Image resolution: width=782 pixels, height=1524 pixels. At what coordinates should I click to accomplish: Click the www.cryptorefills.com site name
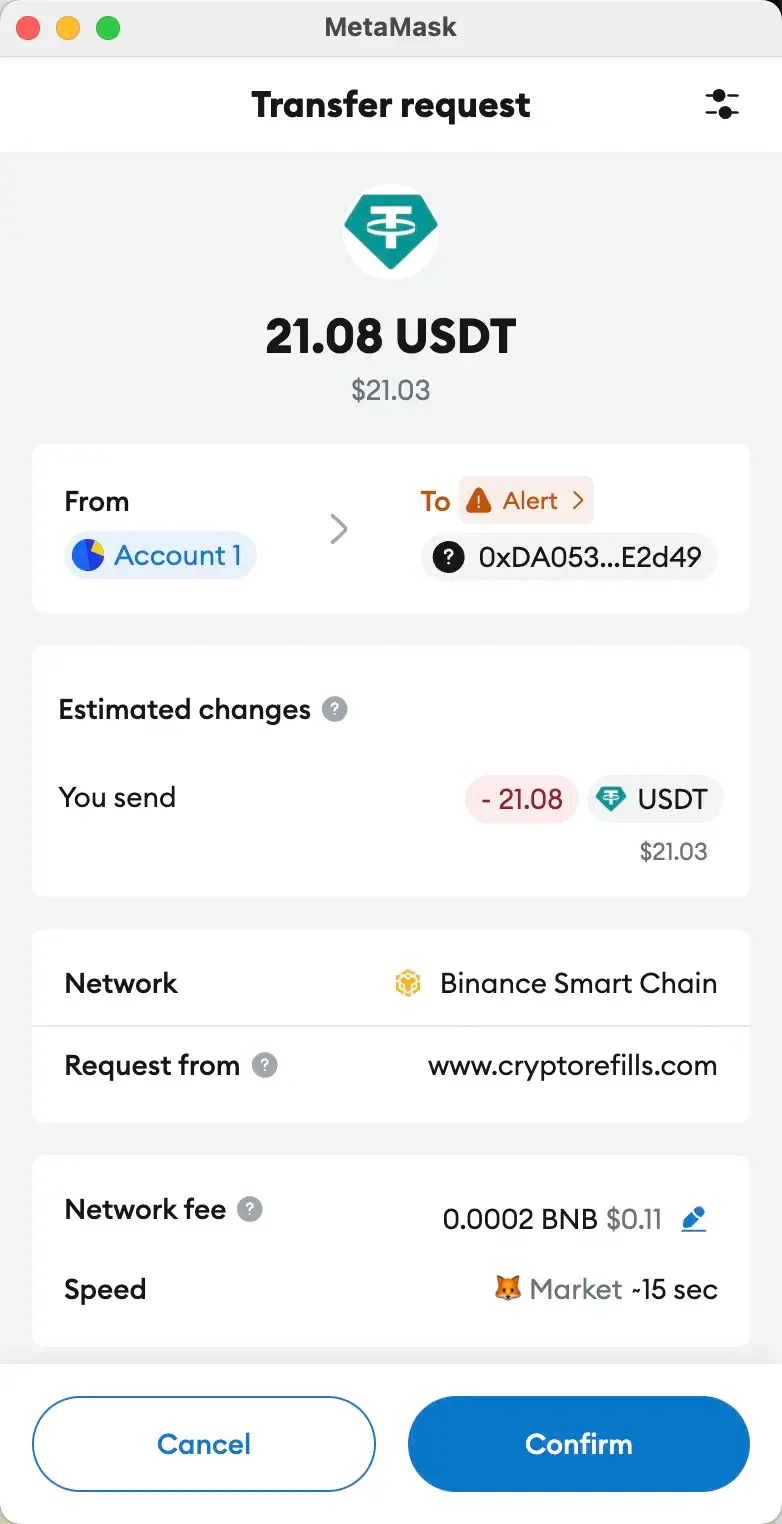click(x=572, y=1065)
